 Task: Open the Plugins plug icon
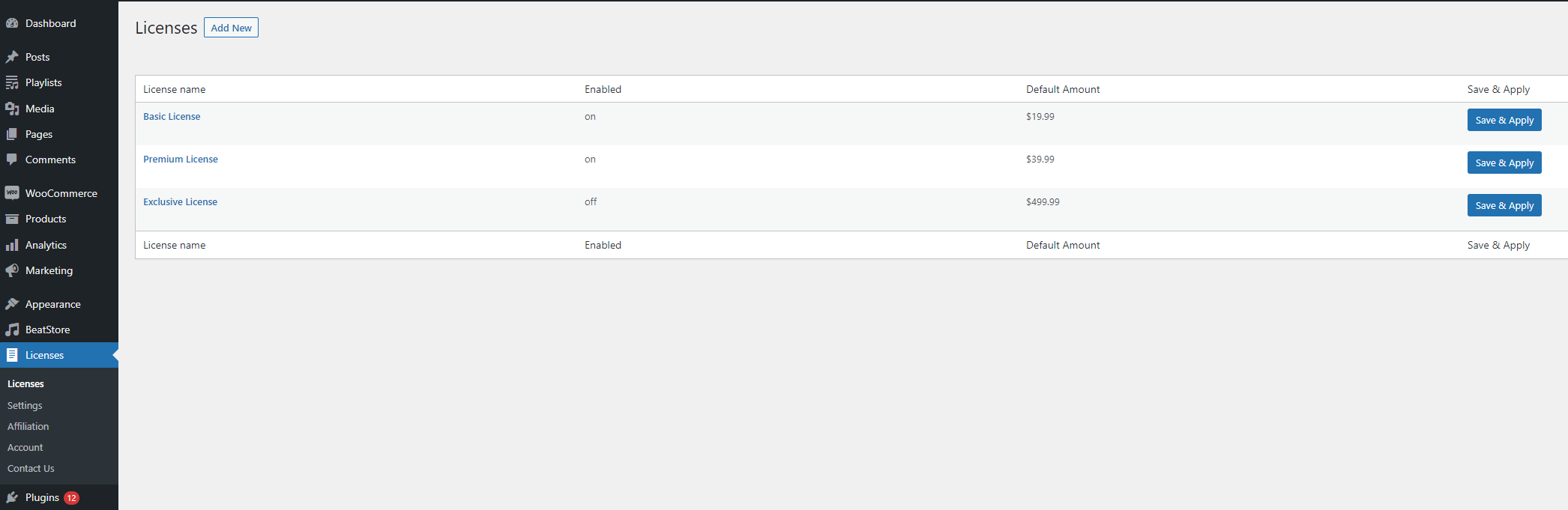point(12,497)
